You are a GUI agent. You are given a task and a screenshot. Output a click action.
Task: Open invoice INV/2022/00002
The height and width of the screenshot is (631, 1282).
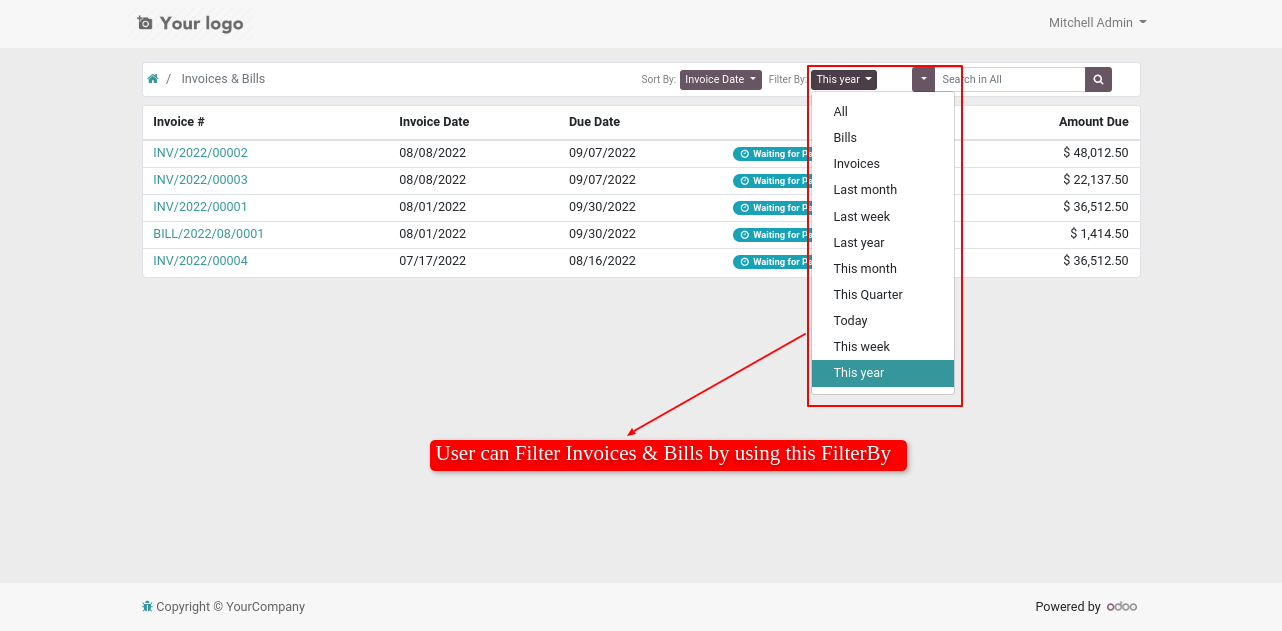point(200,153)
